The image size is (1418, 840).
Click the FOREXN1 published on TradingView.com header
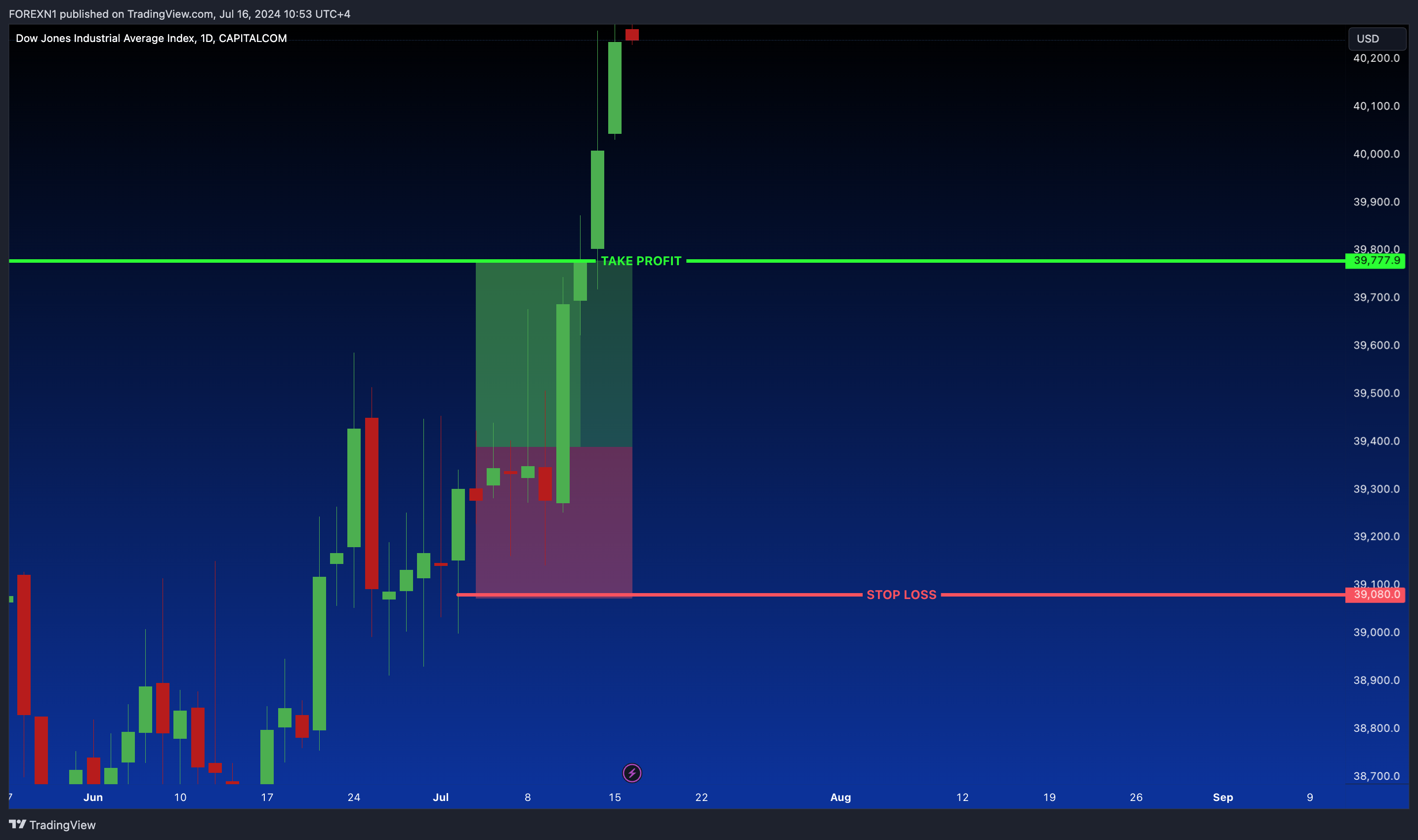[x=179, y=14]
